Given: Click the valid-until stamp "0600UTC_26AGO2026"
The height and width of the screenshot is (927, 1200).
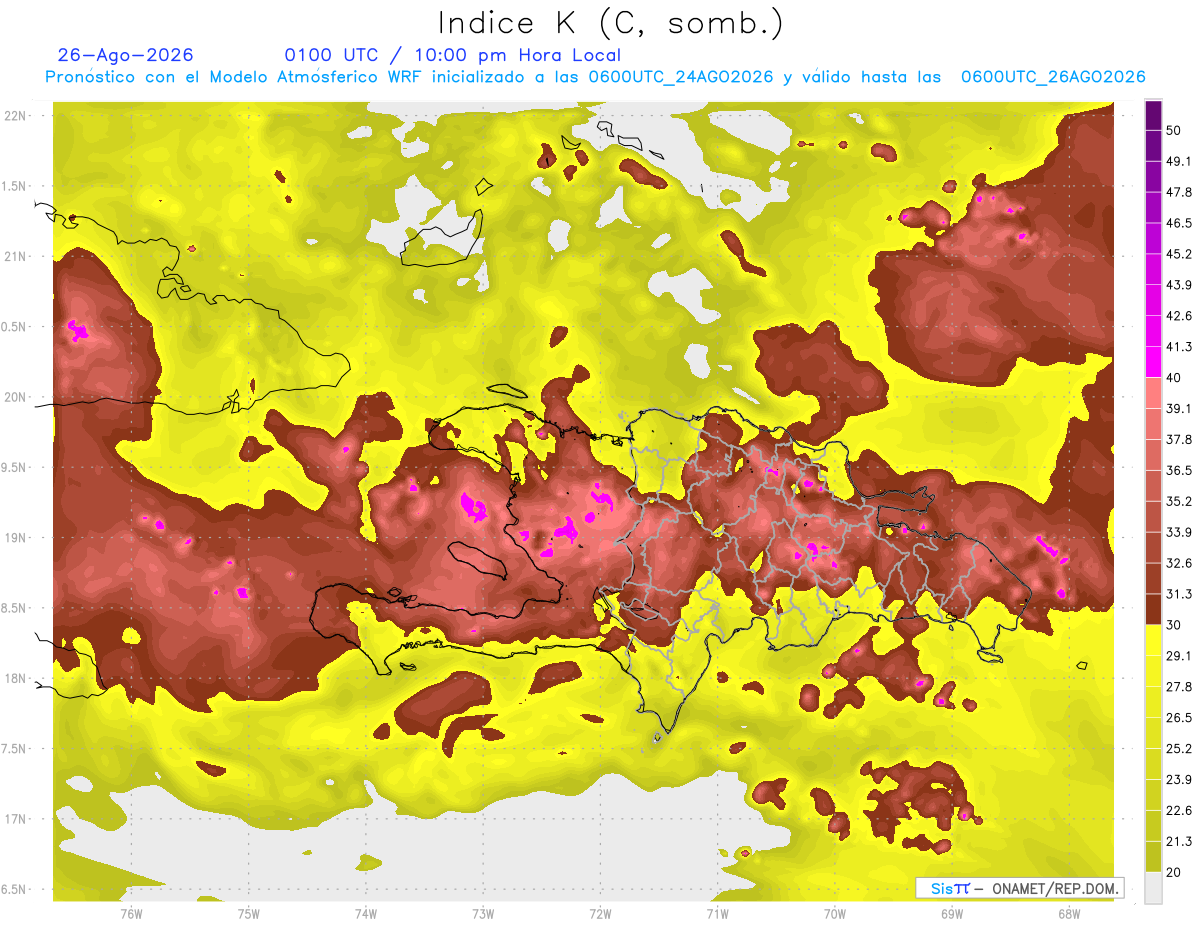Looking at the screenshot, I should (1053, 77).
